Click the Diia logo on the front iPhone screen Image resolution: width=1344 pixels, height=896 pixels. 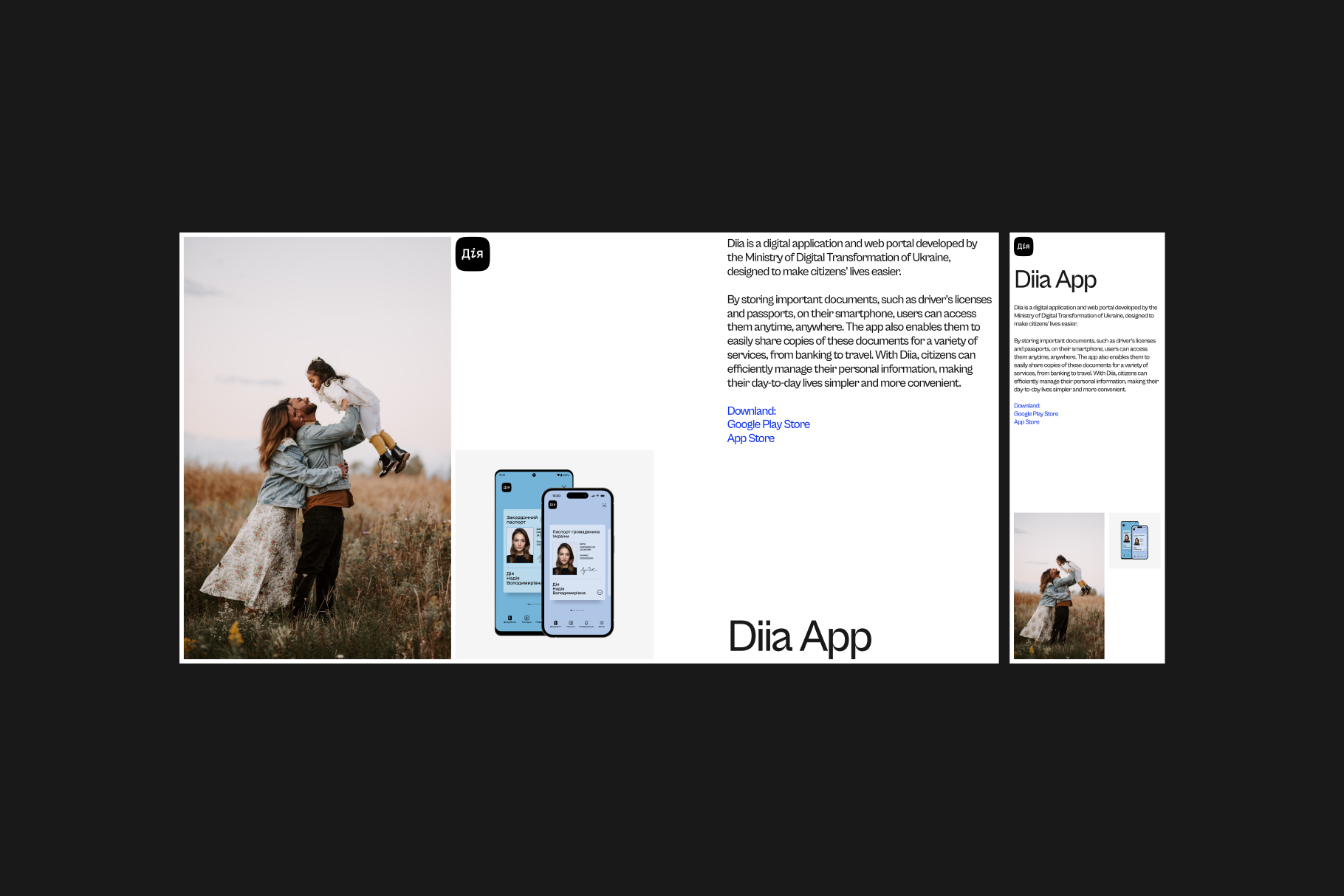click(552, 505)
